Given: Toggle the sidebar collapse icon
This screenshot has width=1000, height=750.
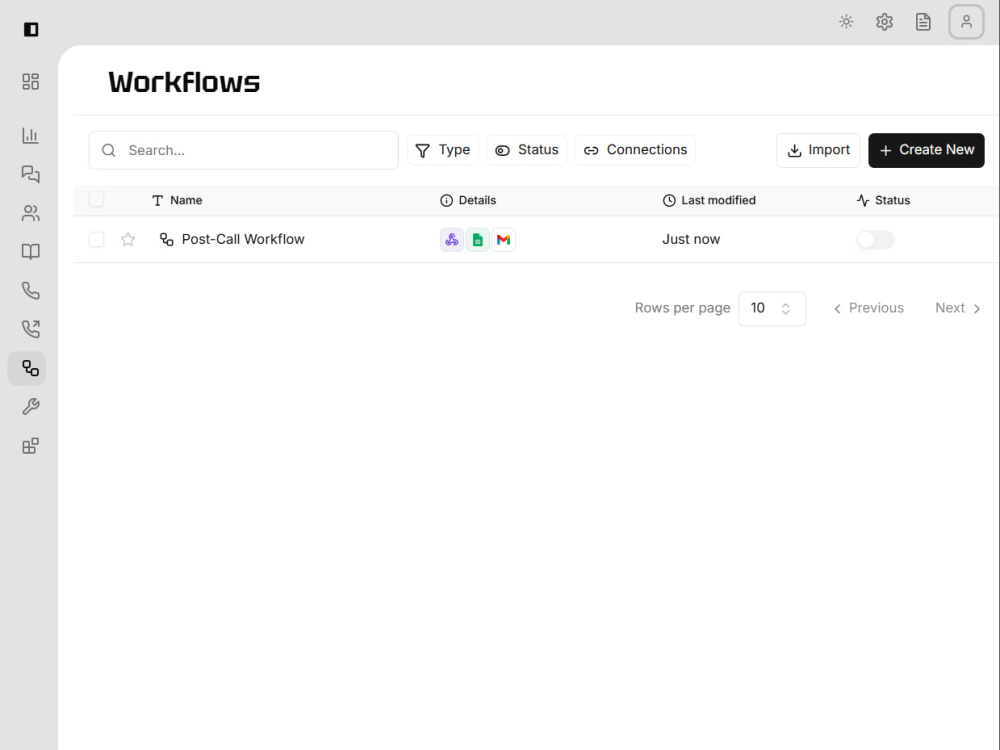Looking at the screenshot, I should [31, 29].
